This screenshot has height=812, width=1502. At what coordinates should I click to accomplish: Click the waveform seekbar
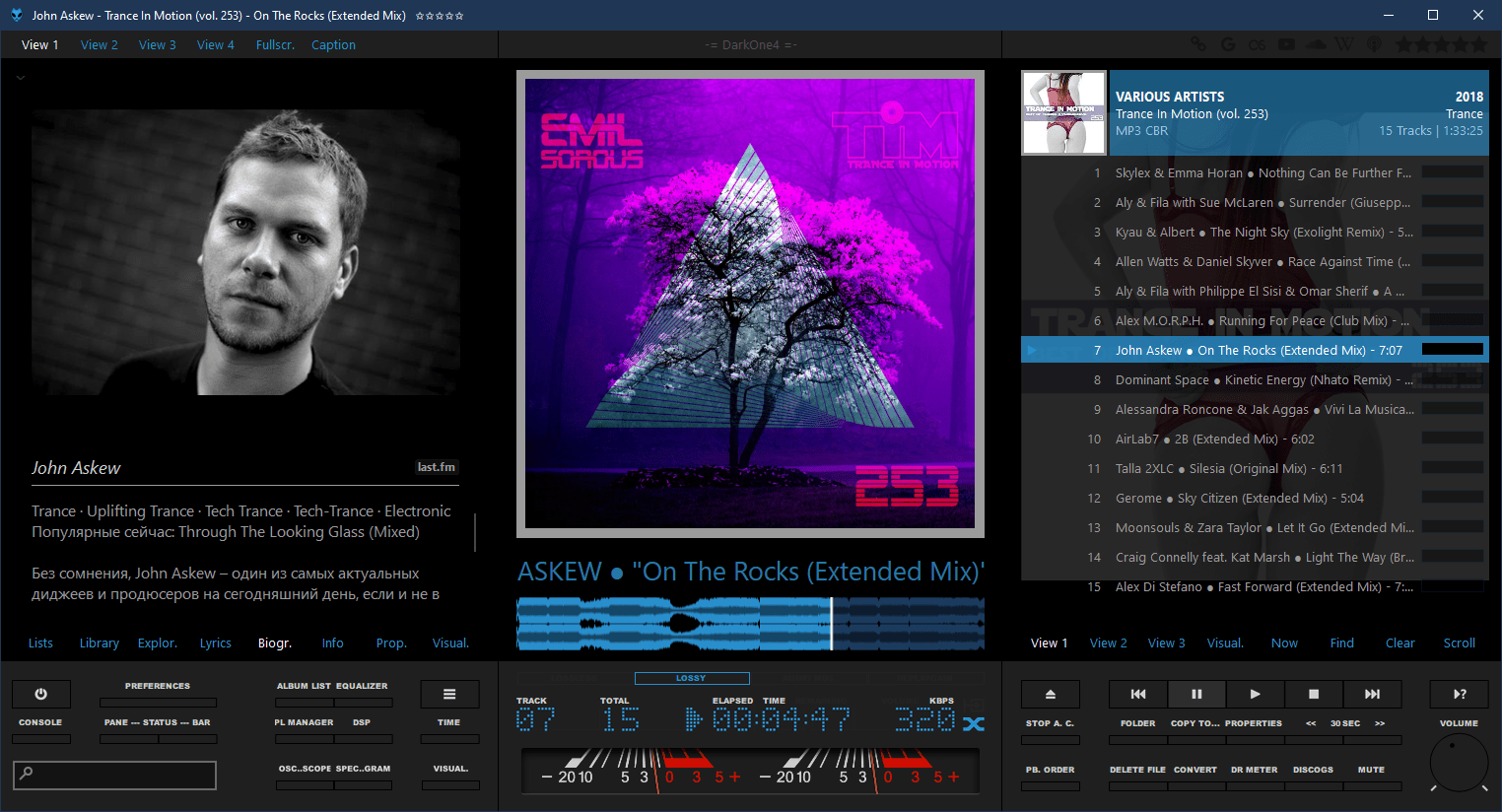point(750,624)
